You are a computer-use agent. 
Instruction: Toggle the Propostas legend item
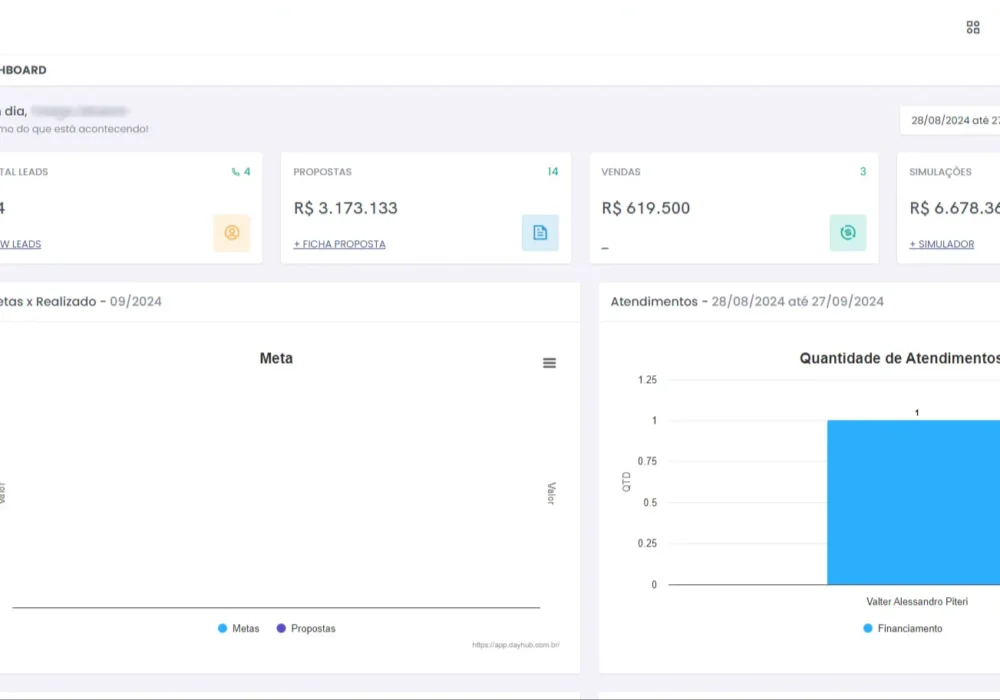pyautogui.click(x=306, y=628)
